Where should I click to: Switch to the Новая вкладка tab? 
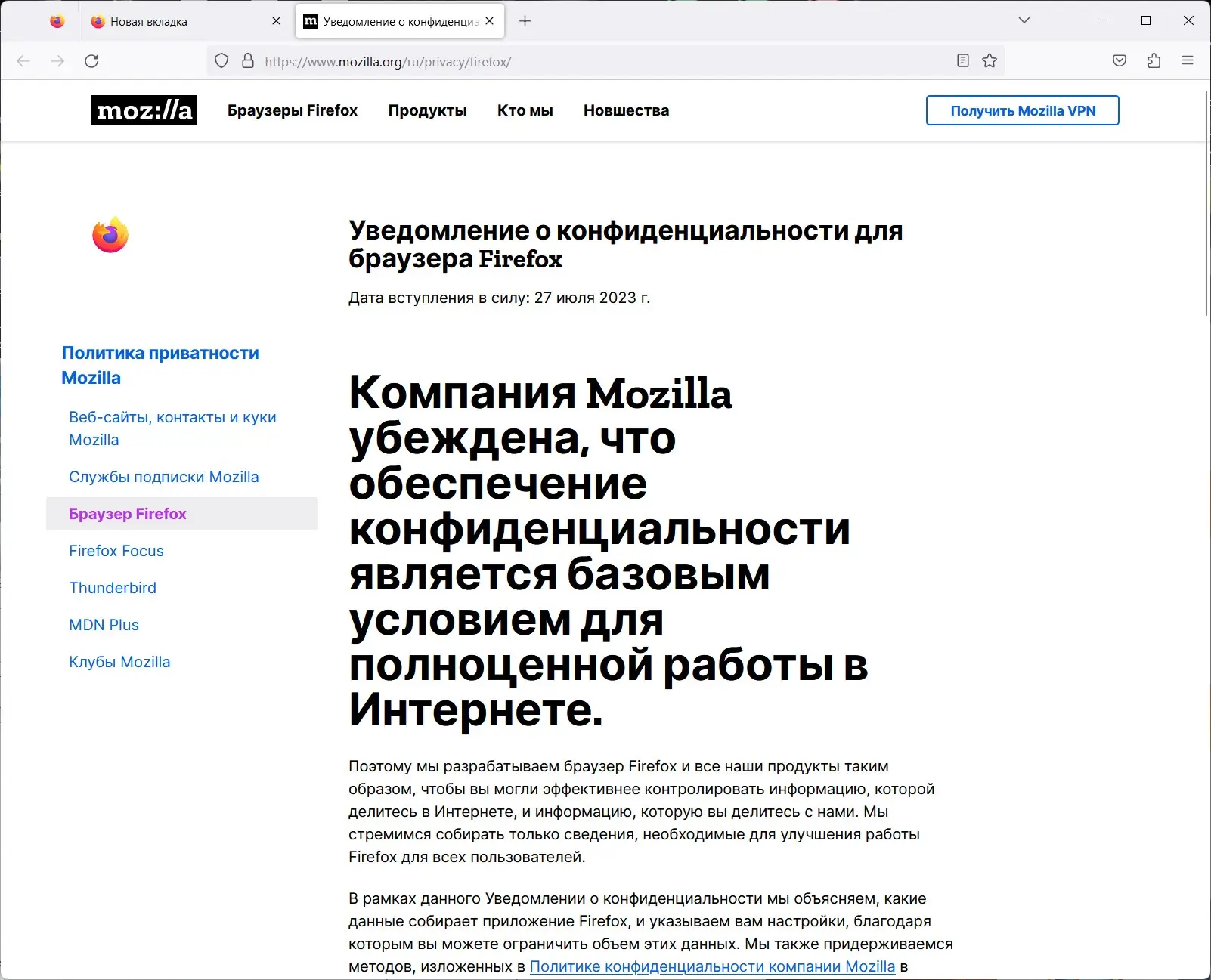185,21
